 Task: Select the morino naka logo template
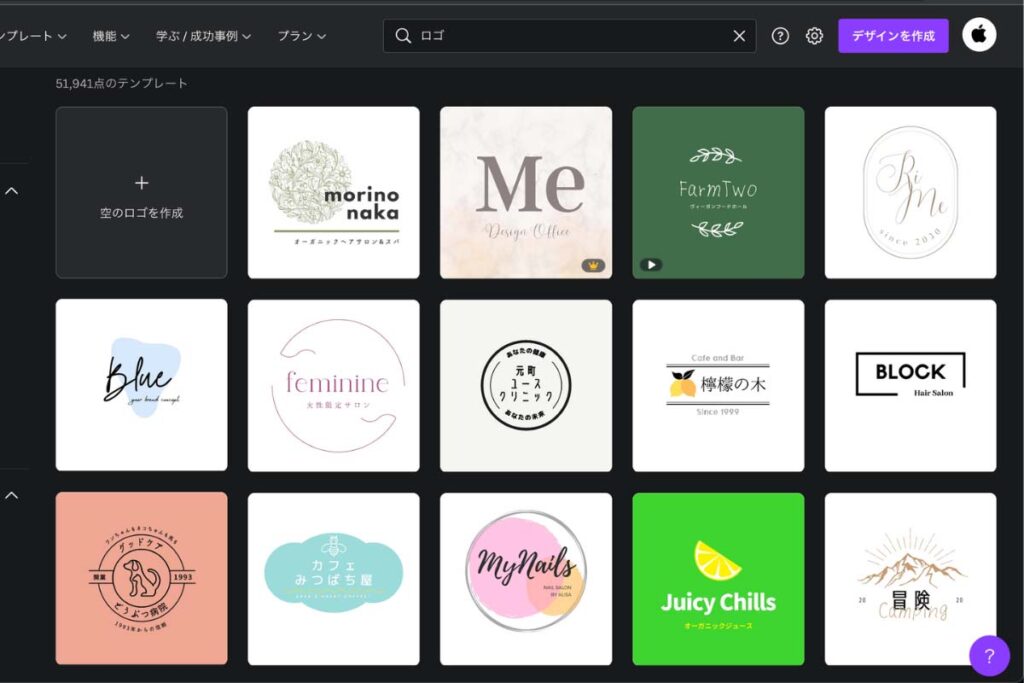[334, 190]
